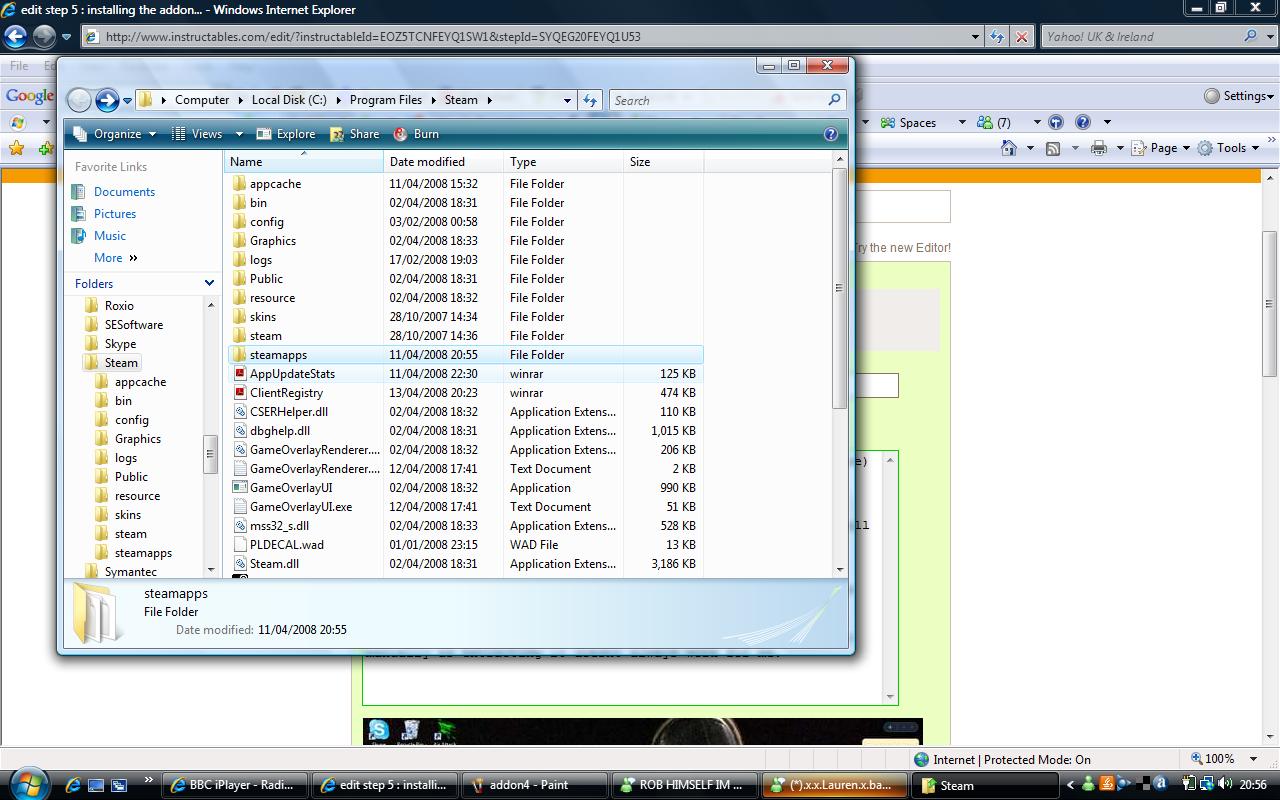
Task: Click the IE print icon
Action: point(1099,148)
